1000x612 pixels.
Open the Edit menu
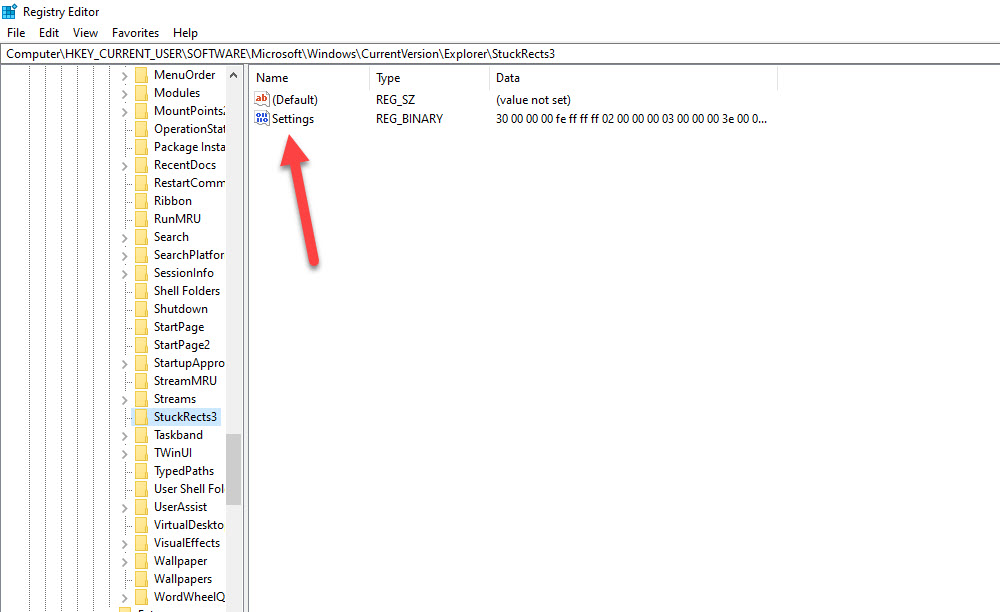coord(49,33)
